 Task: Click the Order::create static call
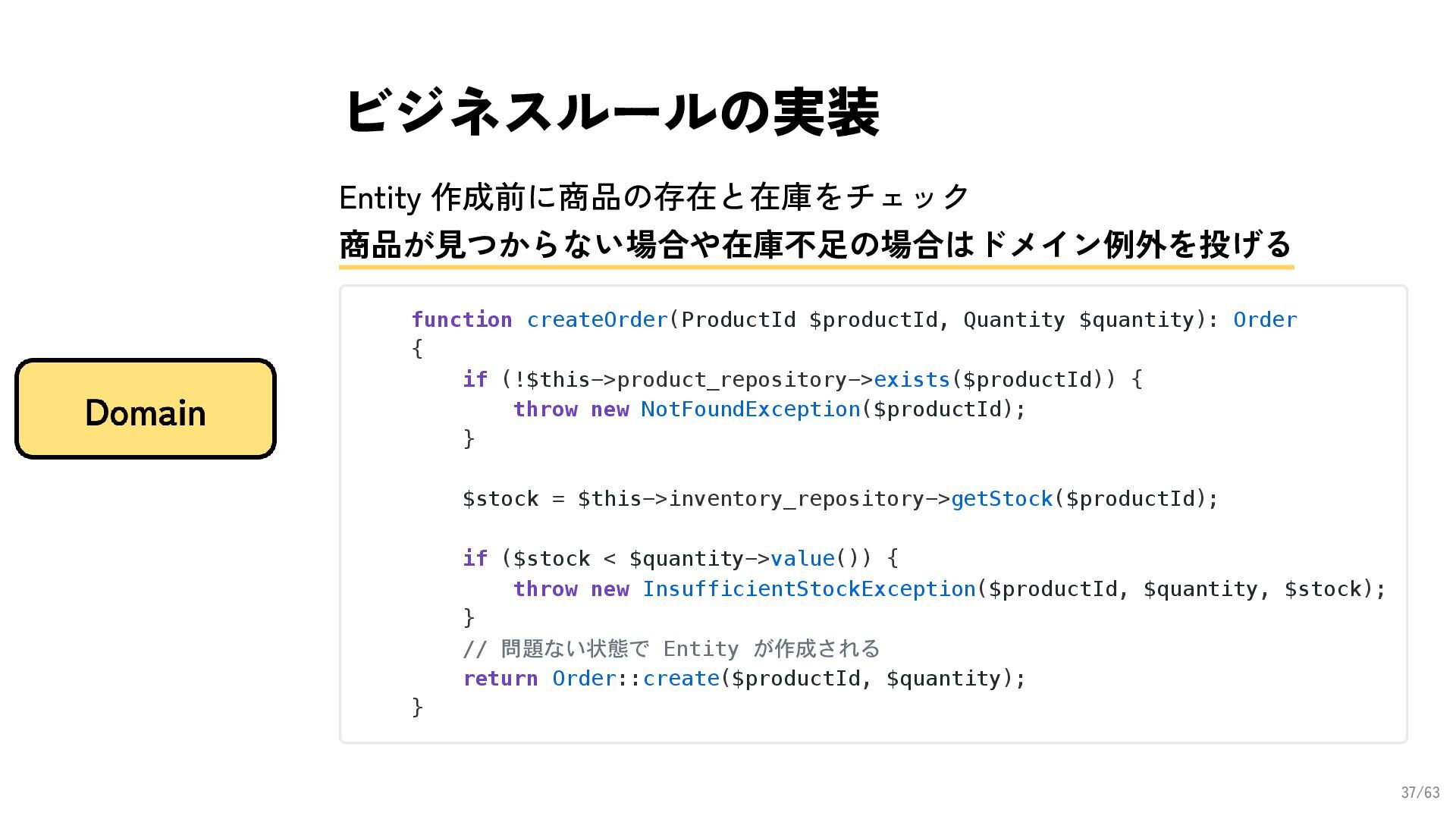635,679
